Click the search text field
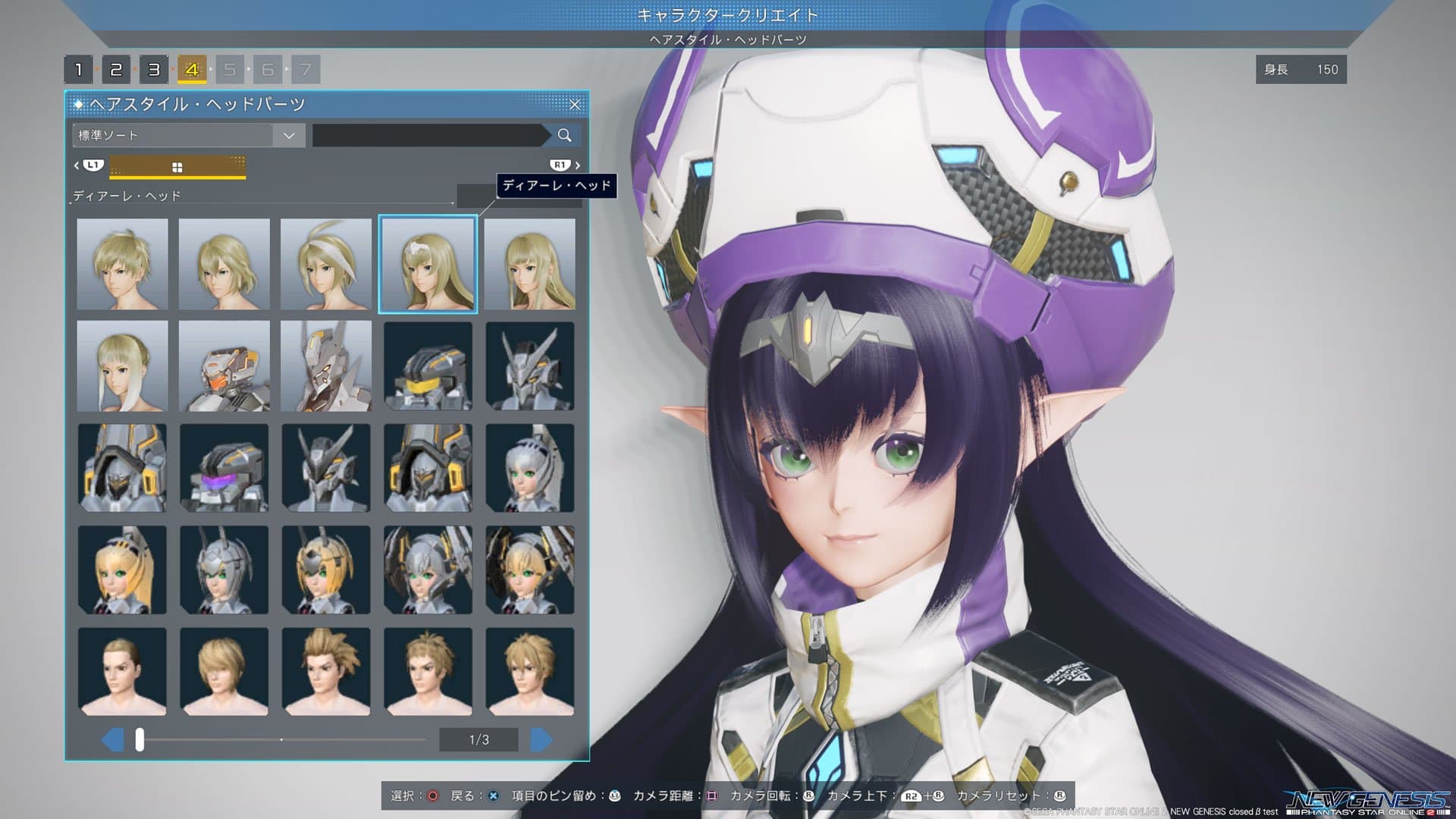1456x819 pixels. pyautogui.click(x=430, y=135)
